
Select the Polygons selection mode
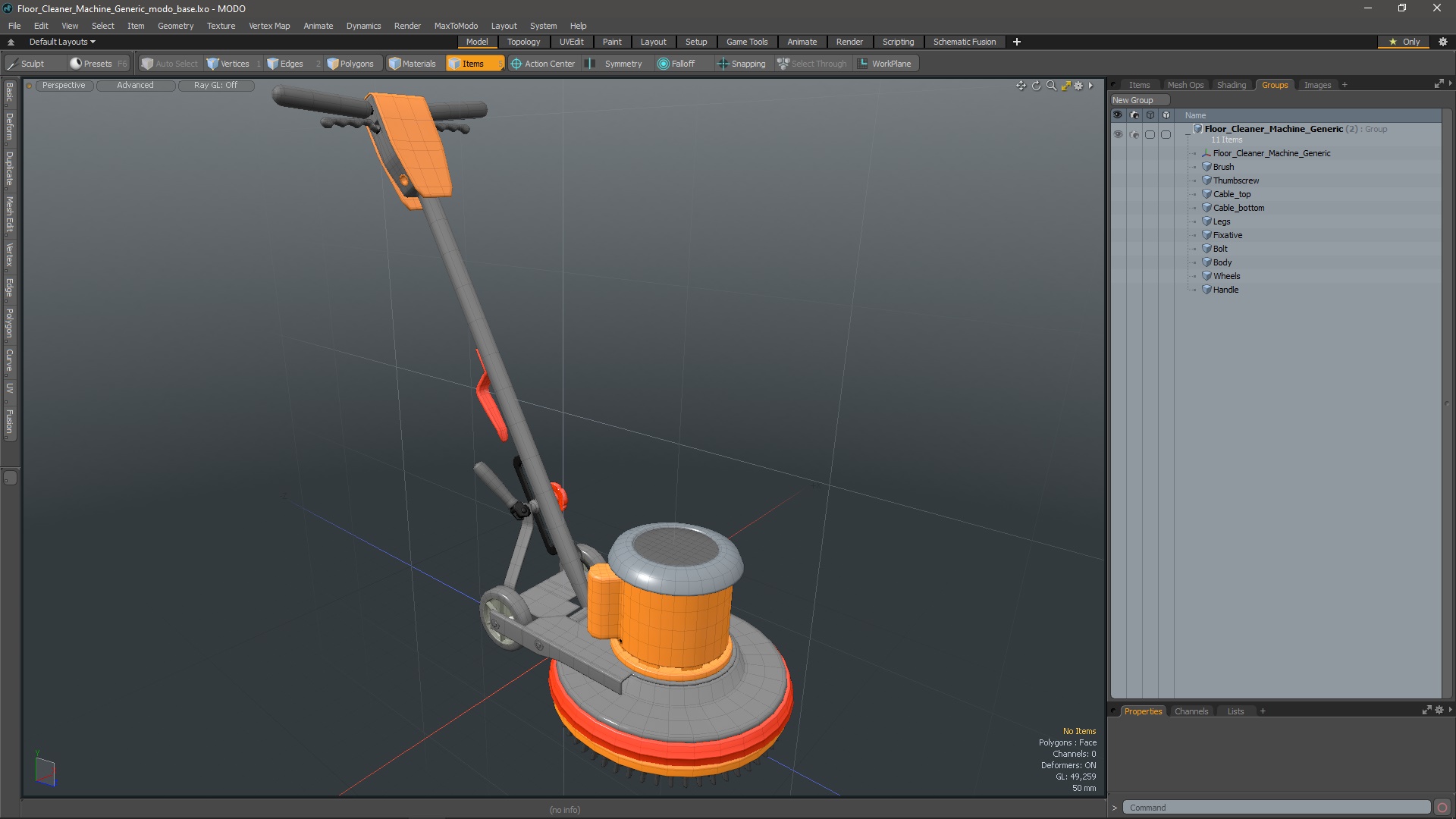click(350, 64)
